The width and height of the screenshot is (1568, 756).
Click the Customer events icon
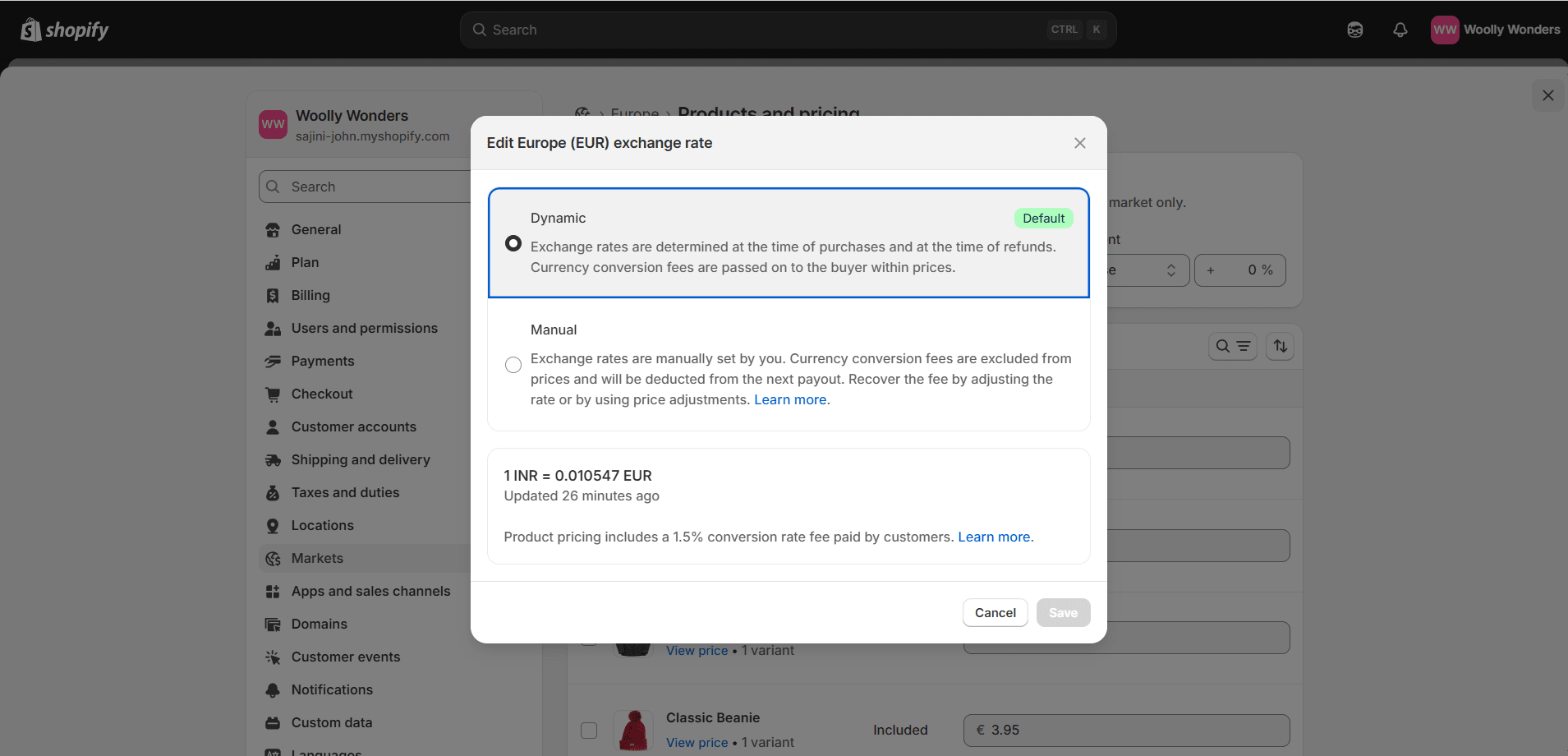(273, 657)
